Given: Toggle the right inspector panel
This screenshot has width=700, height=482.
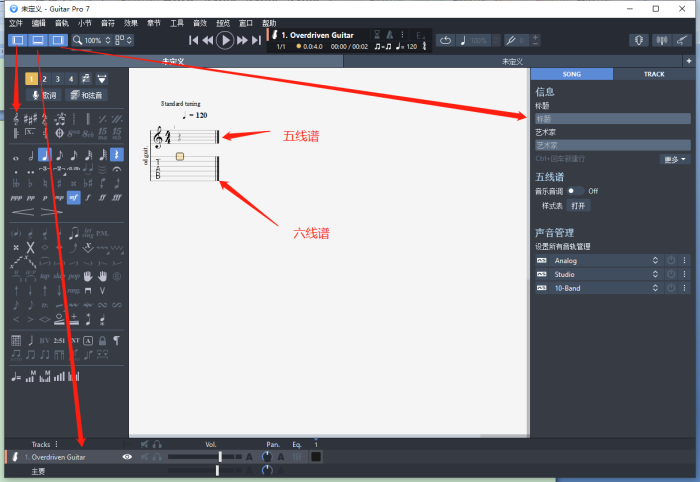Looking at the screenshot, I should coord(58,40).
